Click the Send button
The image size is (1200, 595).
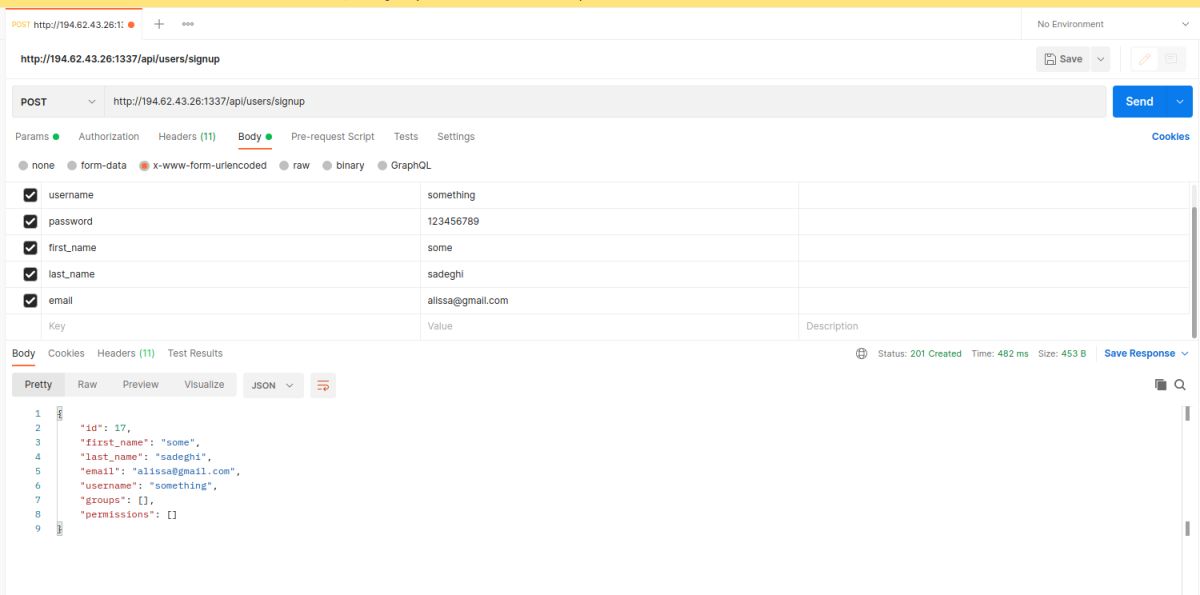[1140, 102]
